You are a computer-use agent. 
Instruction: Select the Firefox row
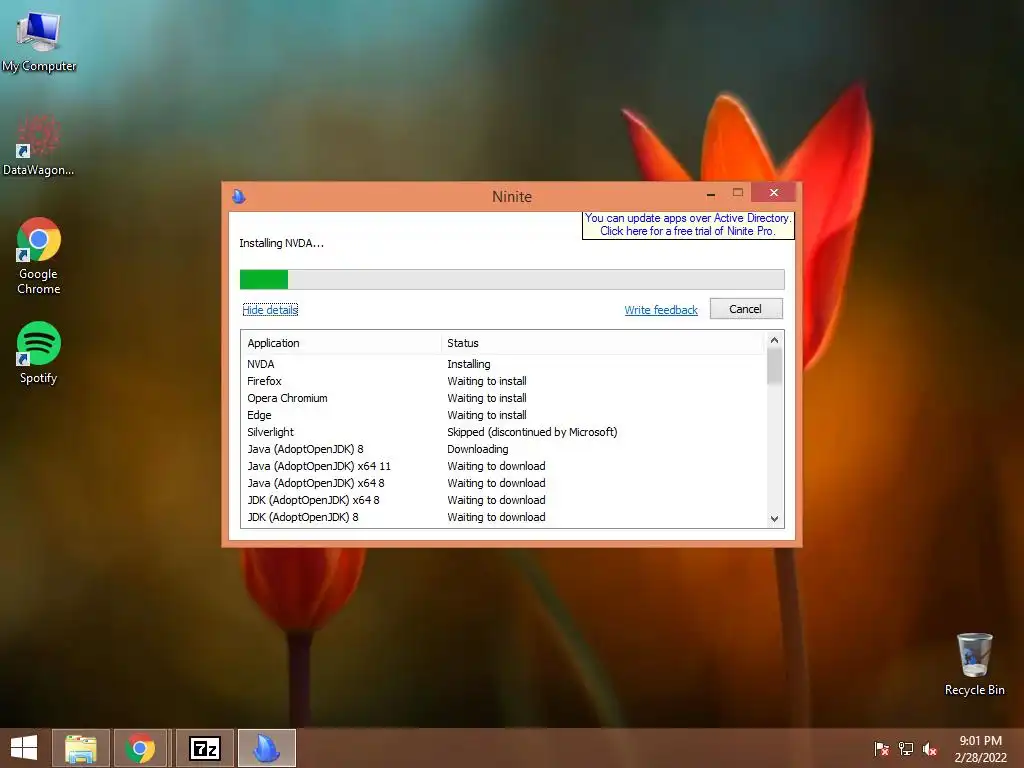[503, 381]
